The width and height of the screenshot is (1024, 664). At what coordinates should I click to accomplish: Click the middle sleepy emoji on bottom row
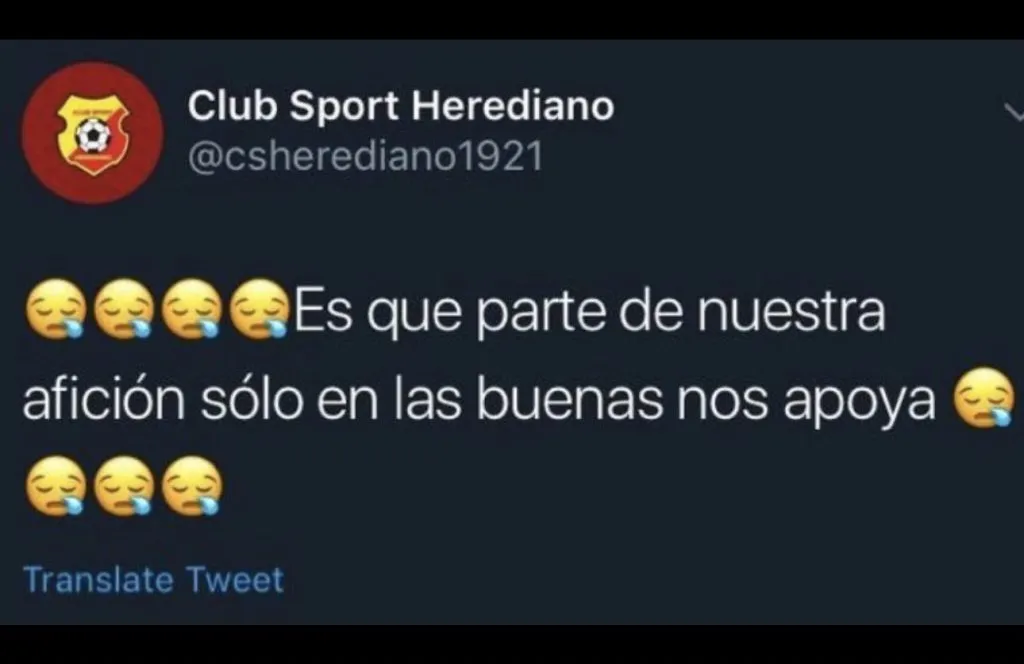point(124,486)
